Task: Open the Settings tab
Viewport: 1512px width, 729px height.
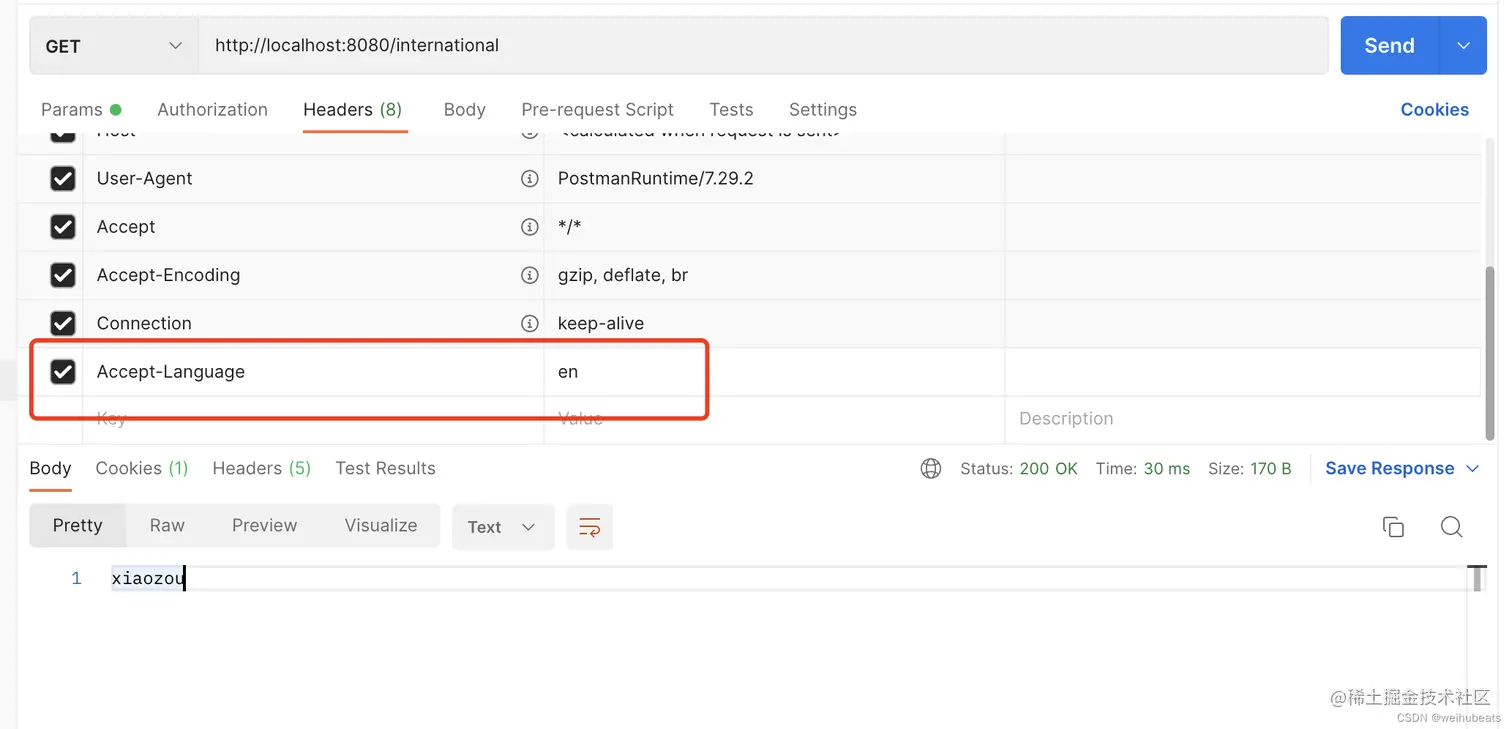Action: (823, 110)
